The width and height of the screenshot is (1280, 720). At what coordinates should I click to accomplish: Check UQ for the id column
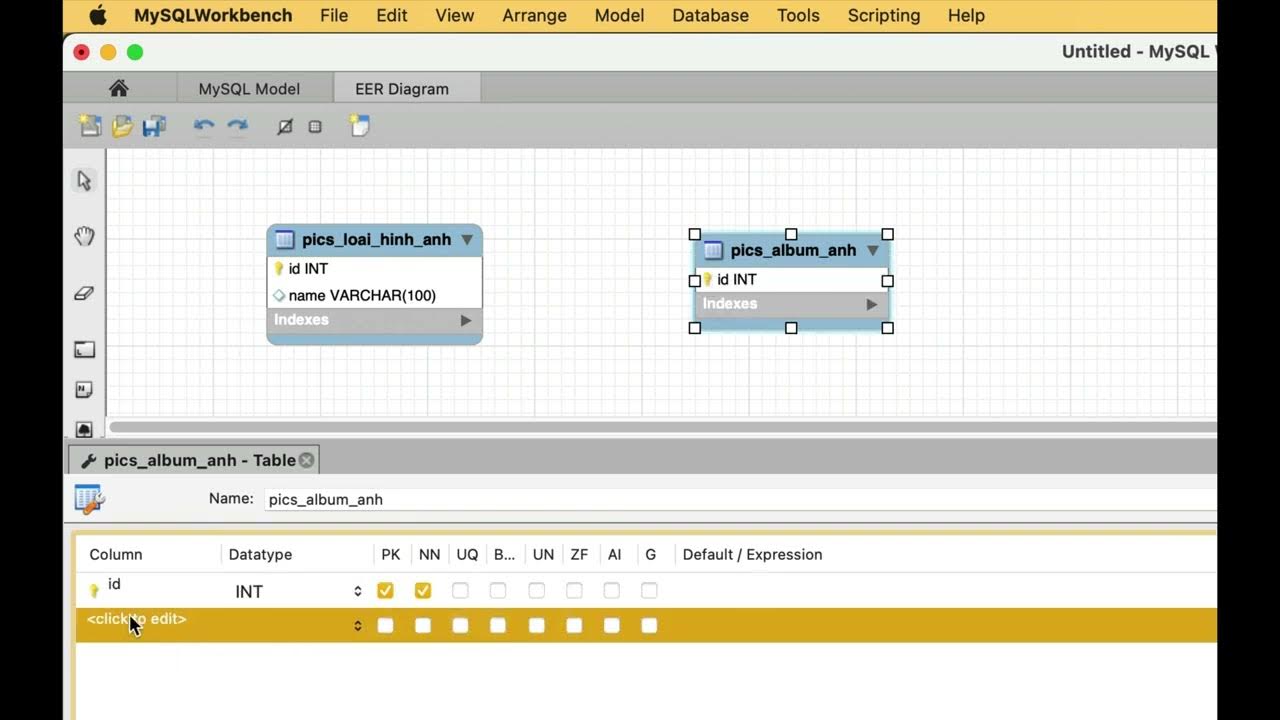[460, 591]
